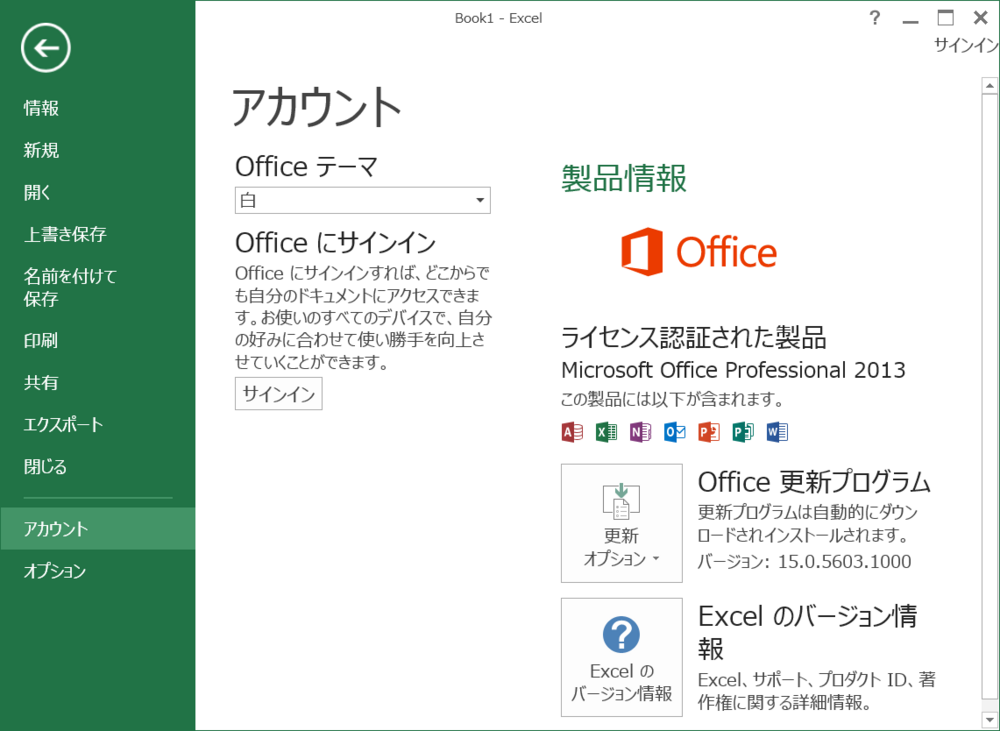Click the scrollbar down arrow
Image resolution: width=1000 pixels, height=731 pixels.
990,721
